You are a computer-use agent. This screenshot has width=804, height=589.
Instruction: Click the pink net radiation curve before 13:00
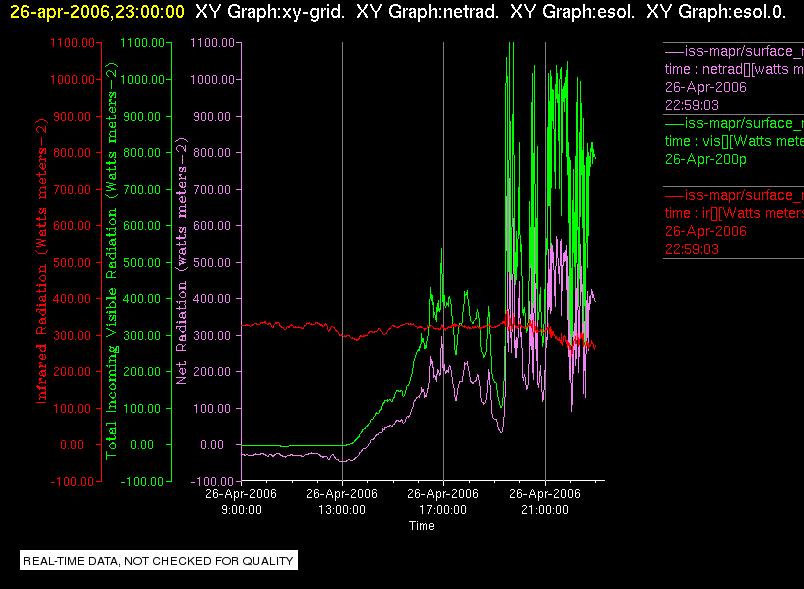point(292,455)
